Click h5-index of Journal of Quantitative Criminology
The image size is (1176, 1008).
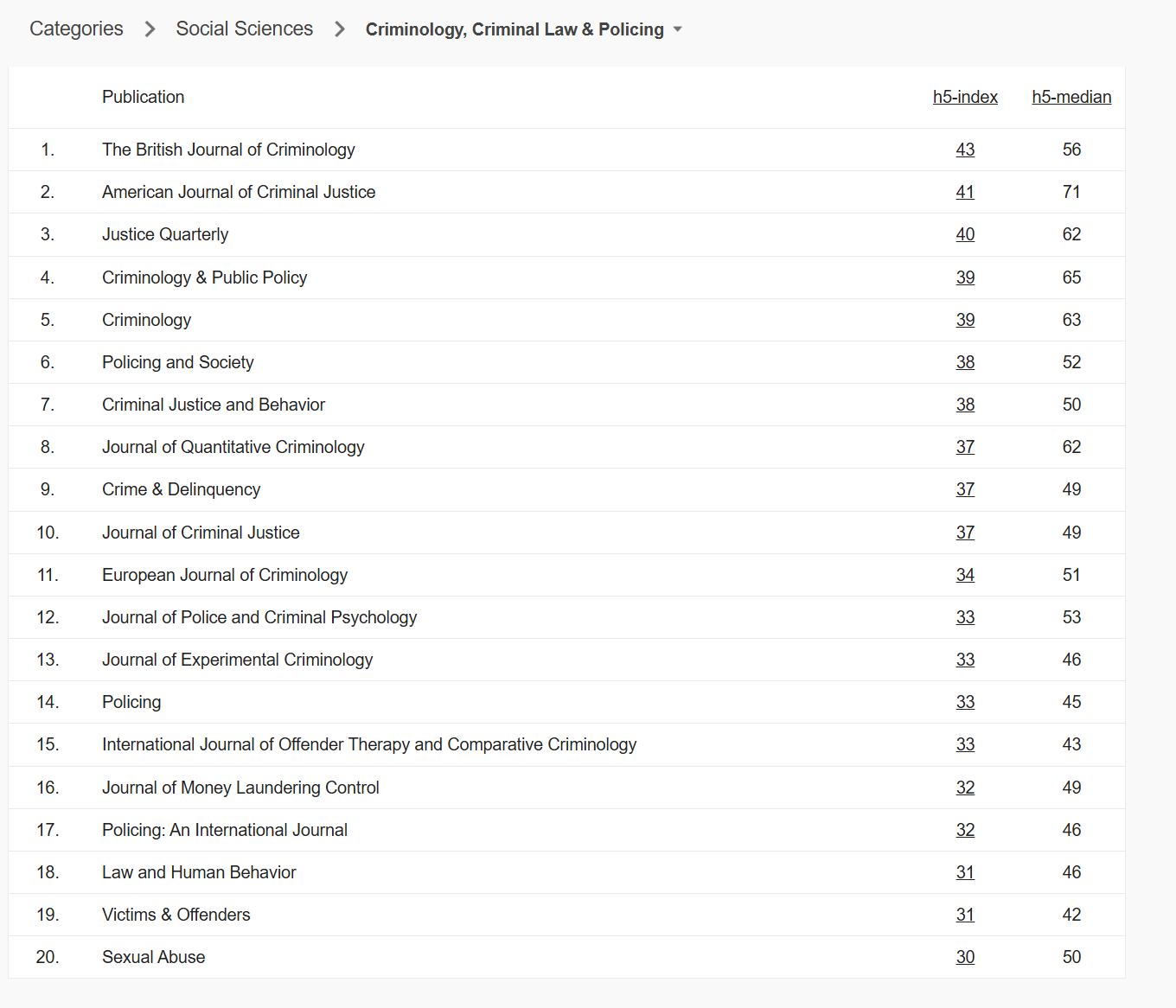point(965,447)
